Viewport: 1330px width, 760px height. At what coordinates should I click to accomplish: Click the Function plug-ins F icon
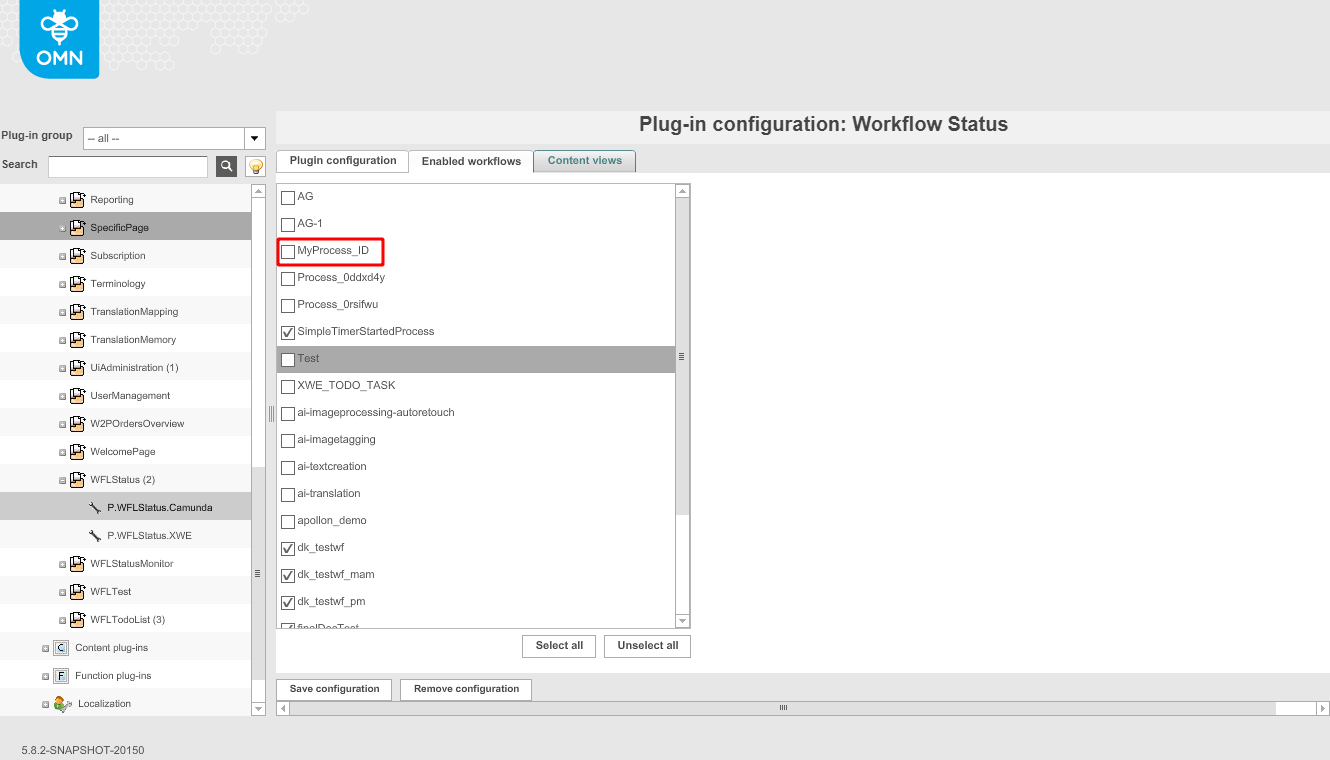coord(60,676)
